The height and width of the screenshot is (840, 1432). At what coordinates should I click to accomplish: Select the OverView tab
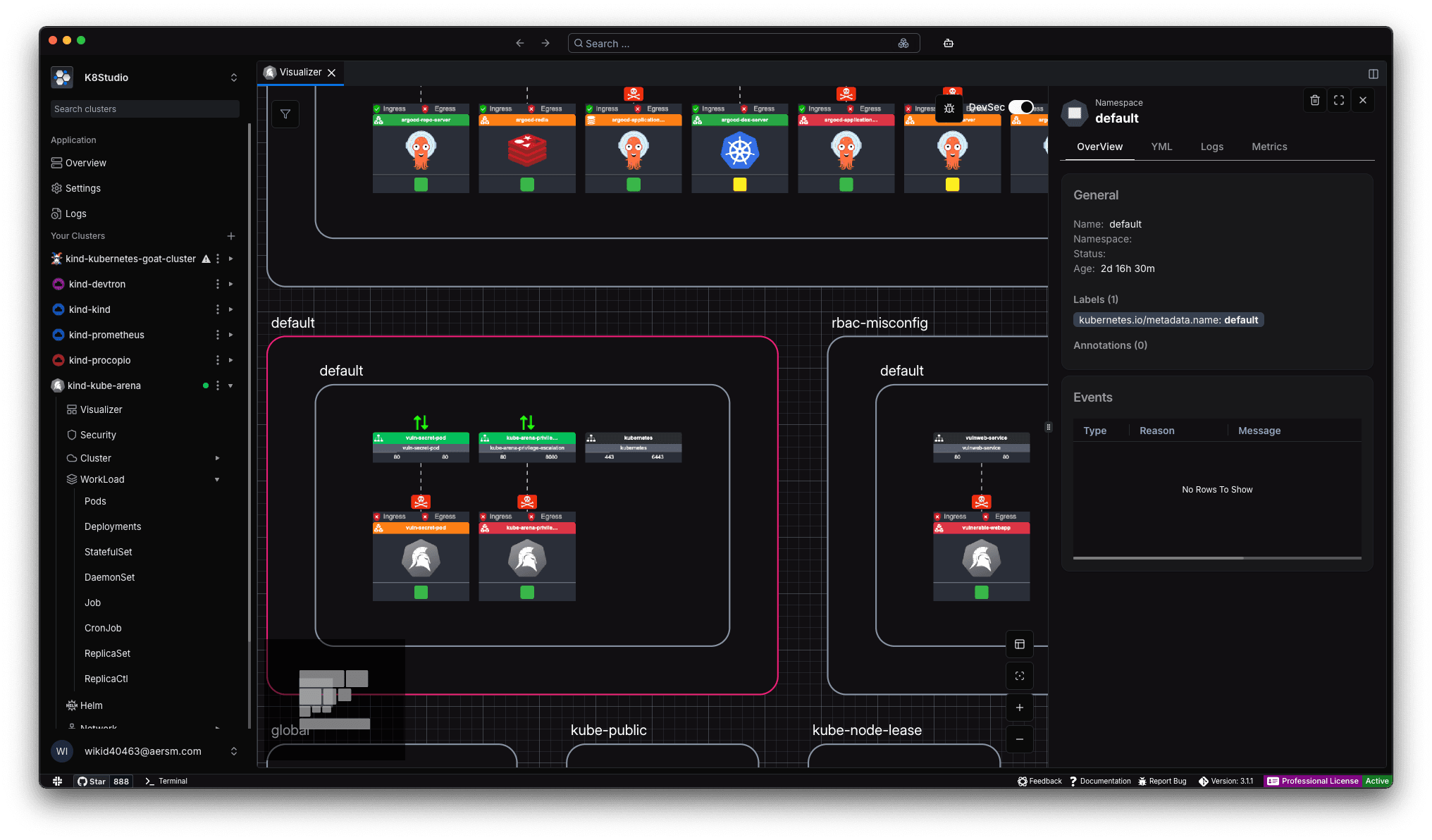(x=1099, y=147)
